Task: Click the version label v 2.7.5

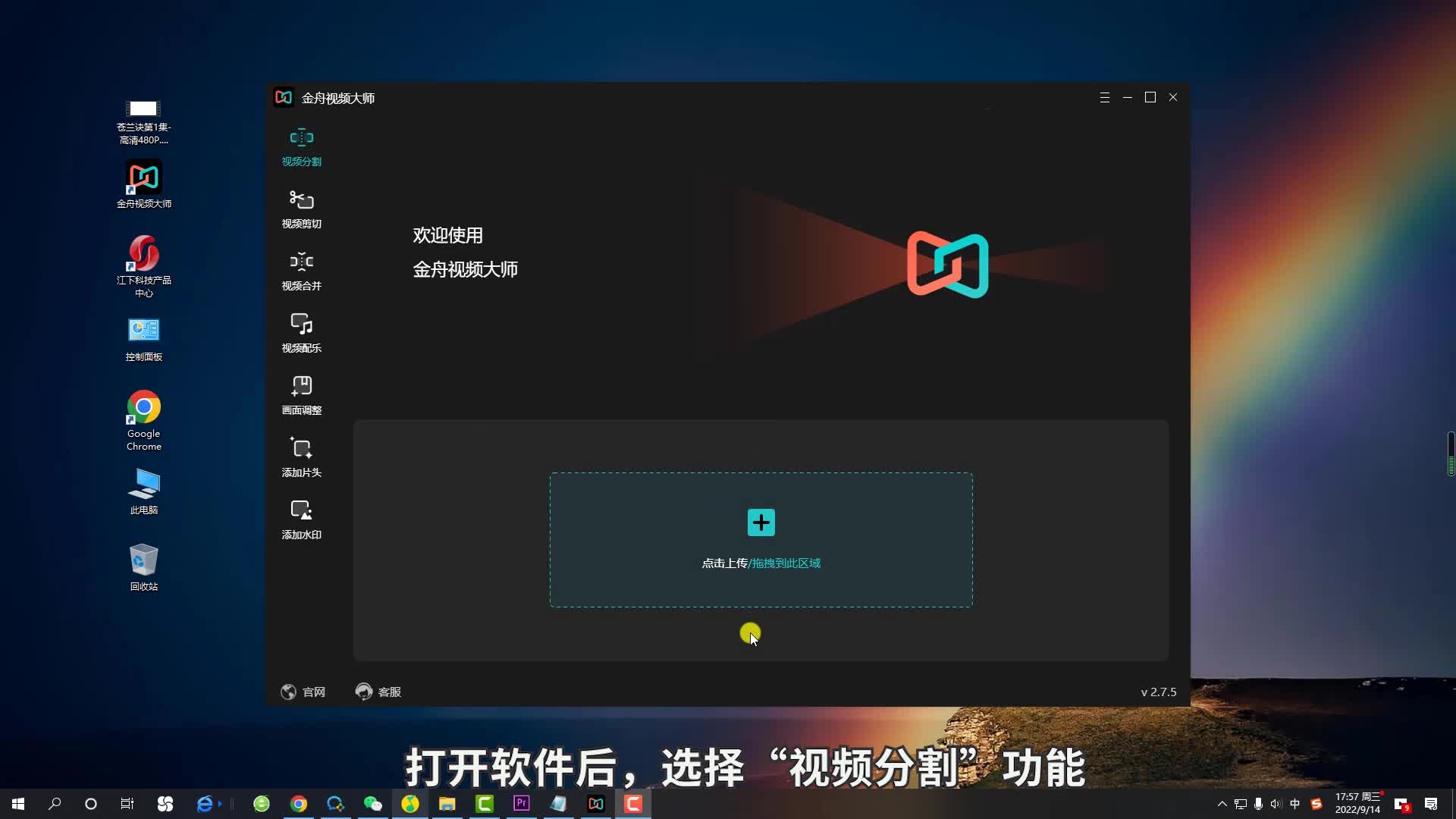Action: 1159,692
